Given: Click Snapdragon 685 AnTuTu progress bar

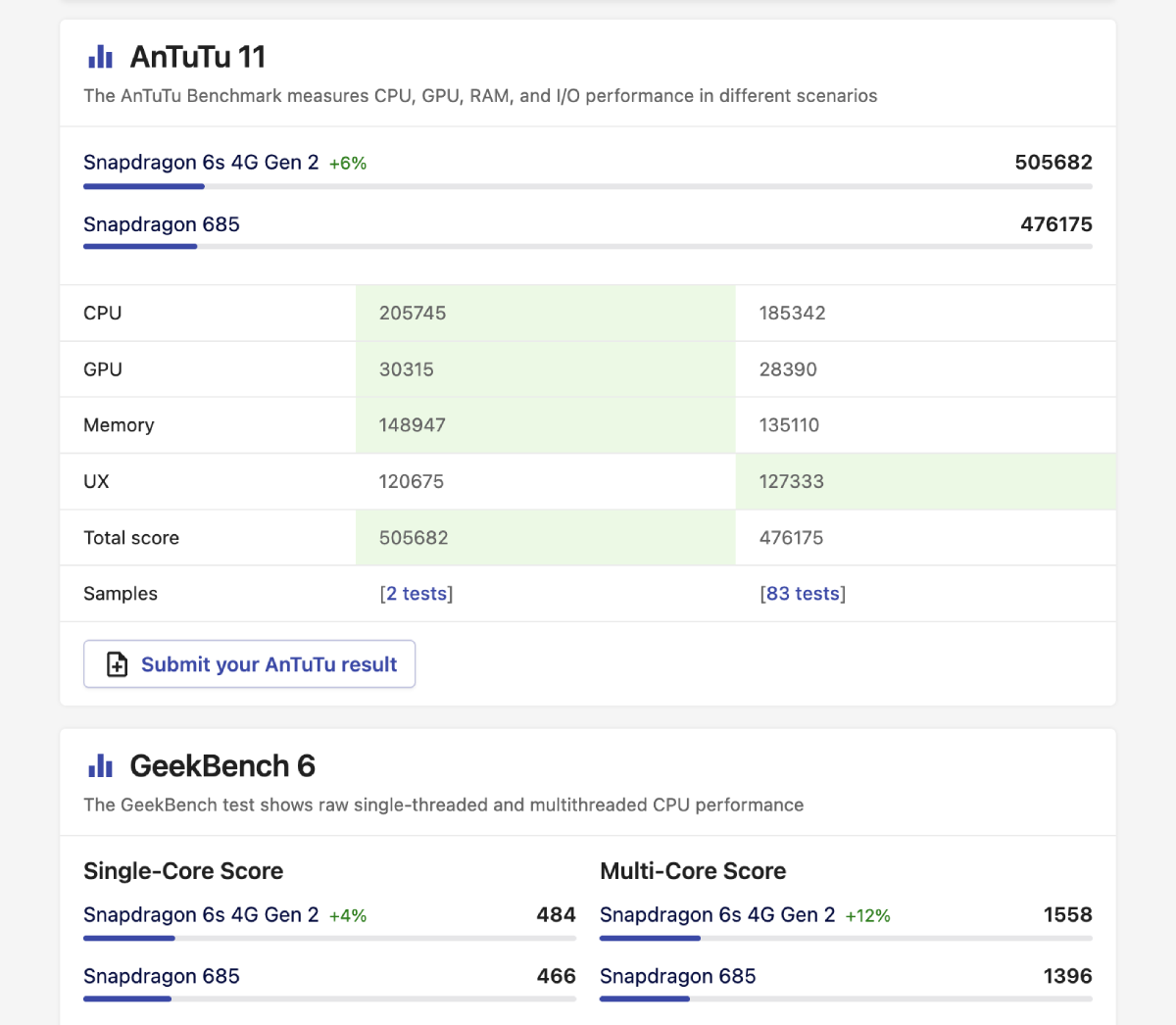Looking at the screenshot, I should pyautogui.click(x=588, y=247).
